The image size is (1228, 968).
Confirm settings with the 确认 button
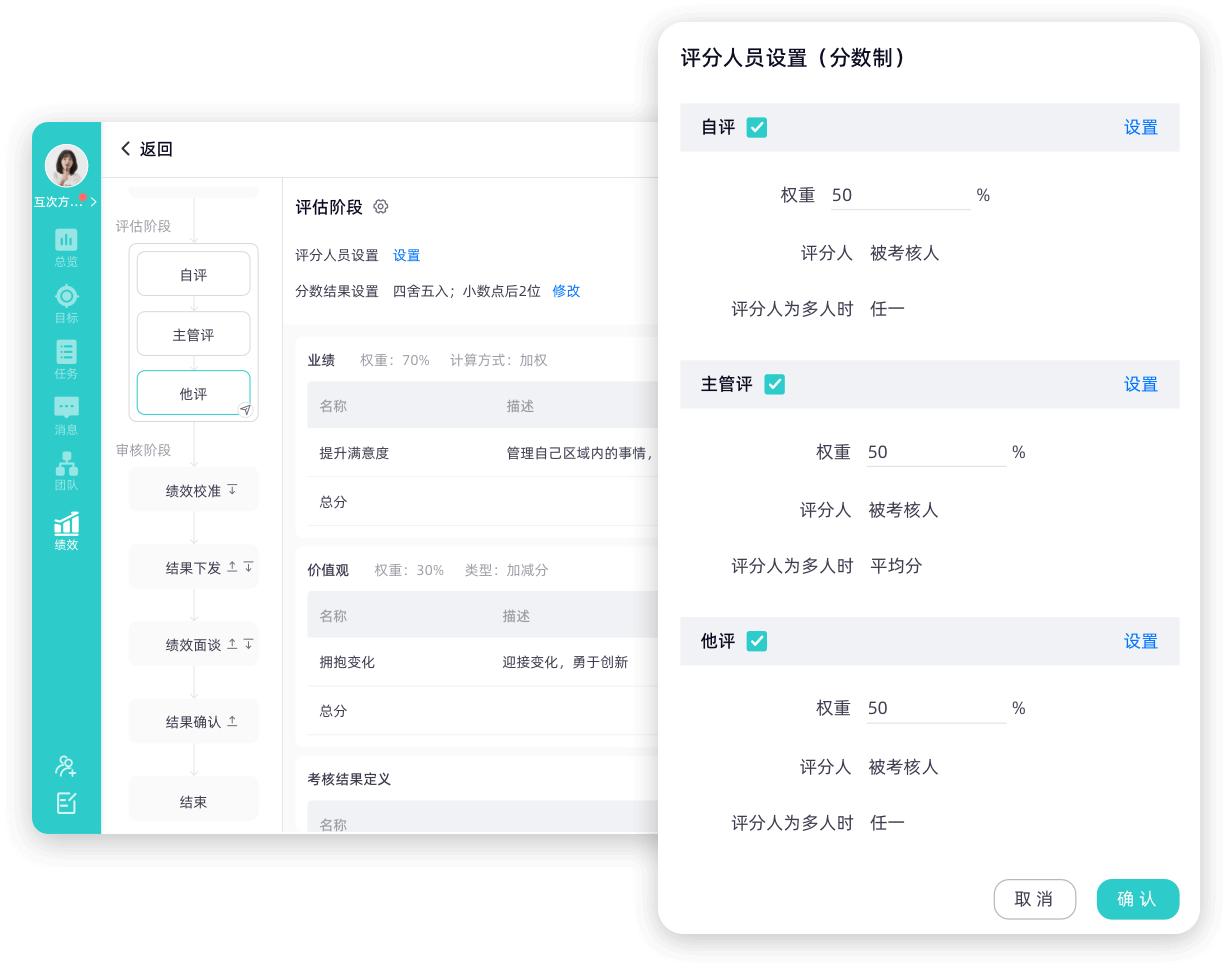click(1137, 899)
